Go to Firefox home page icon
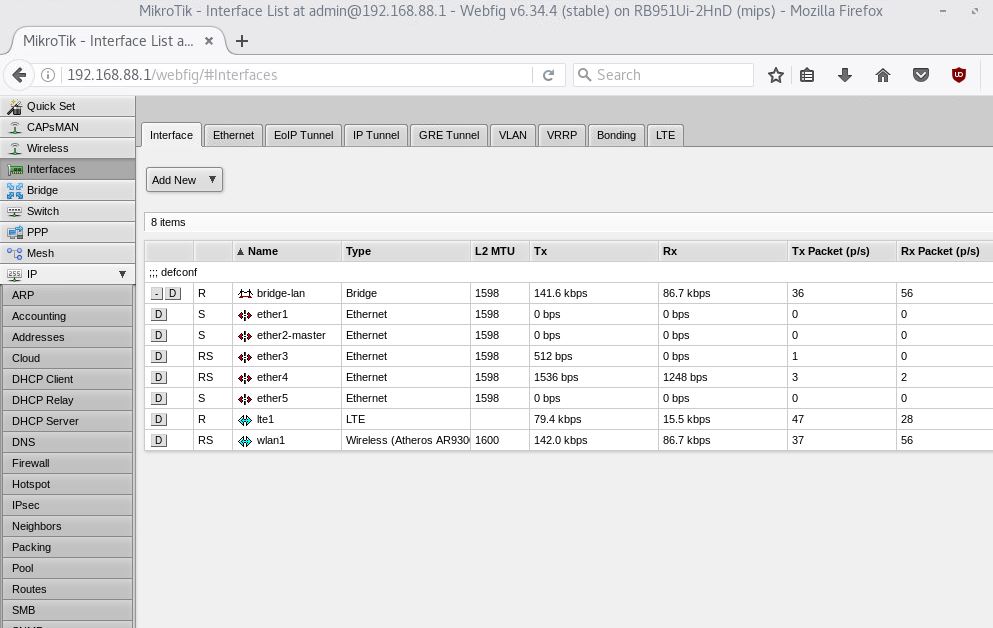 point(883,75)
